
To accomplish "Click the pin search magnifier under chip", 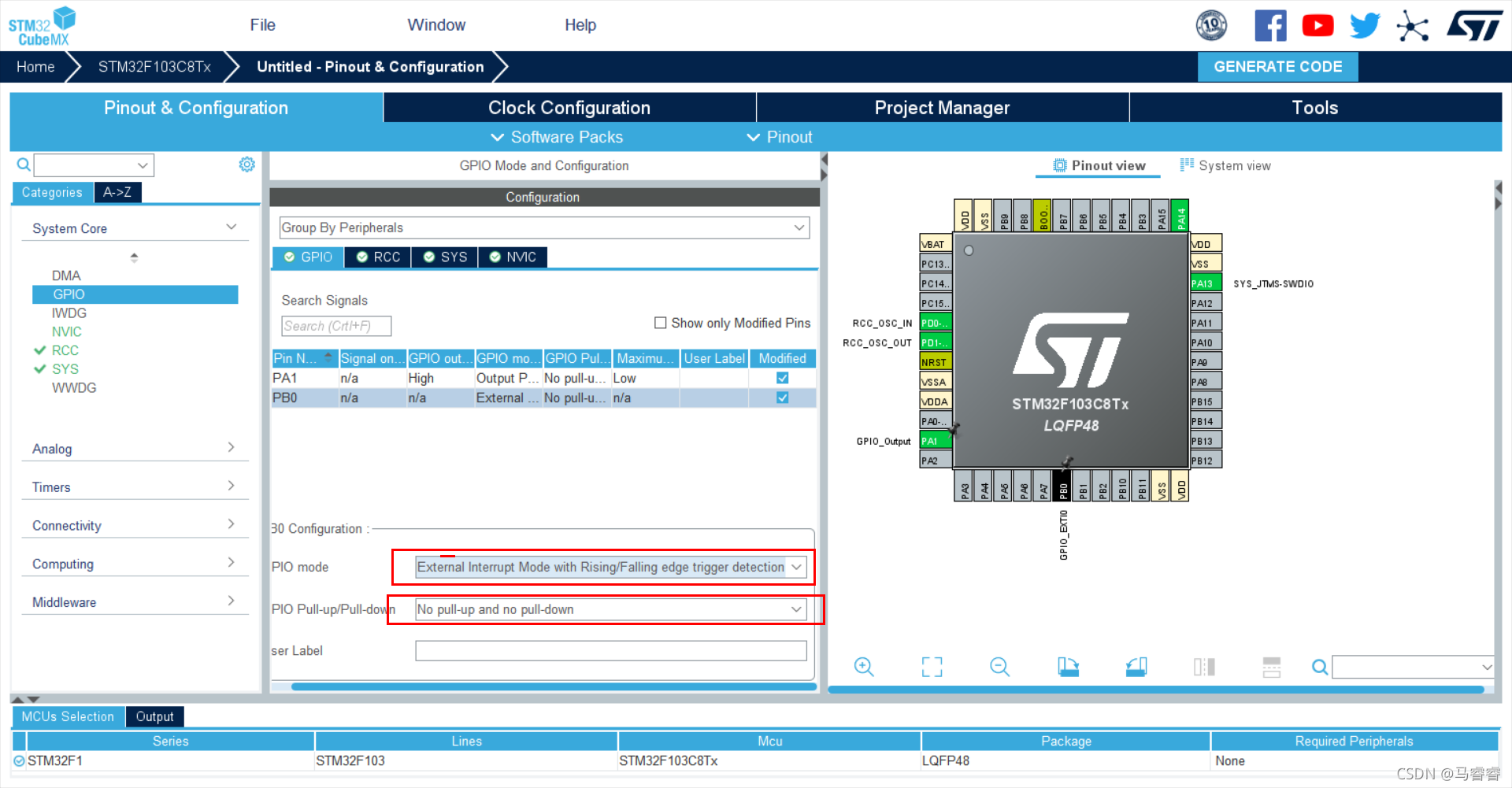I will pyautogui.click(x=1320, y=668).
